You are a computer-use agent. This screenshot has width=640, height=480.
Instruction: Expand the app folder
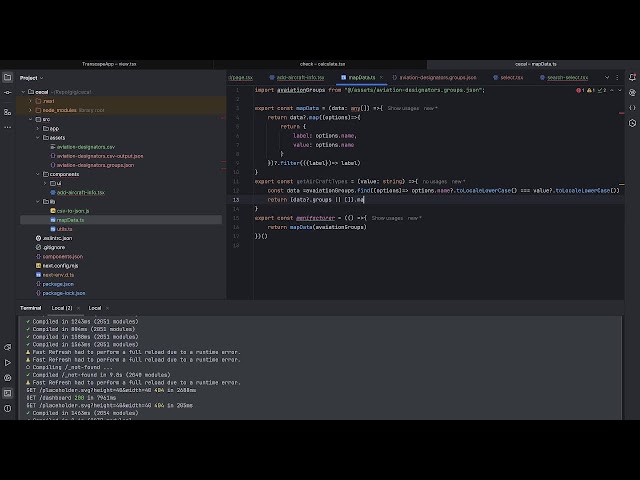point(38,129)
